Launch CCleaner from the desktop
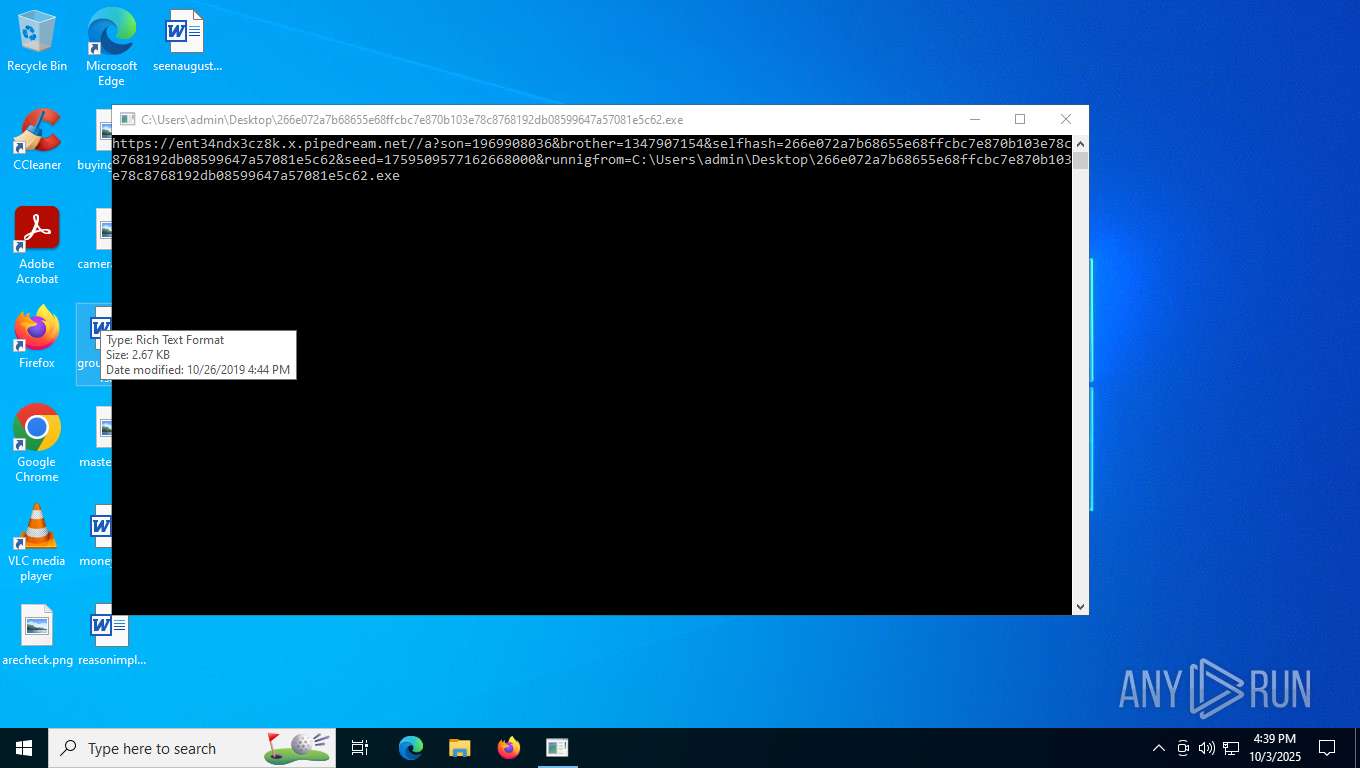Image resolution: width=1360 pixels, height=768 pixels. pyautogui.click(x=37, y=140)
